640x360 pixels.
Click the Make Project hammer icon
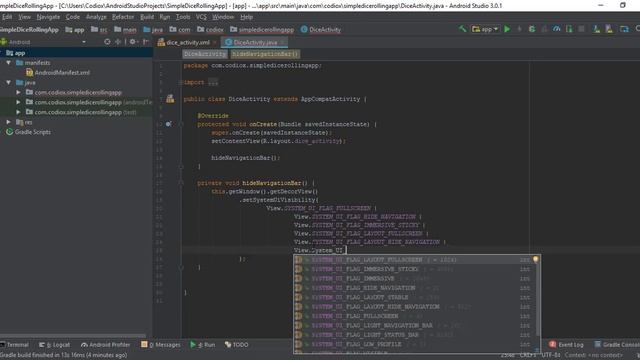point(462,29)
